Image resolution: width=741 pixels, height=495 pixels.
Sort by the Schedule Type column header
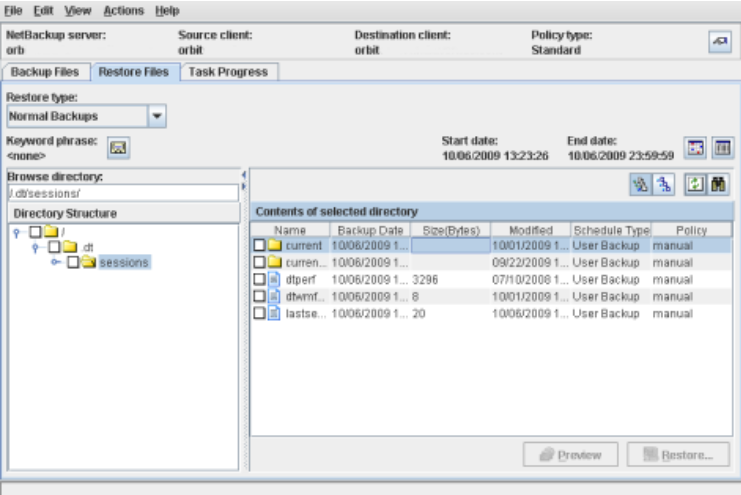(612, 230)
